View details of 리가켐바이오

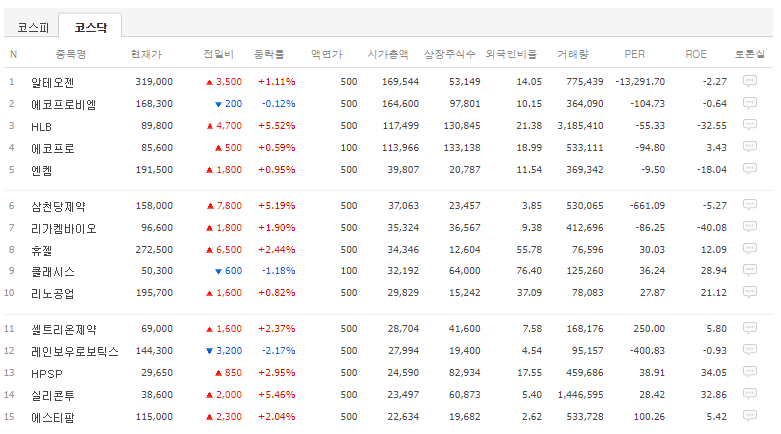point(64,228)
